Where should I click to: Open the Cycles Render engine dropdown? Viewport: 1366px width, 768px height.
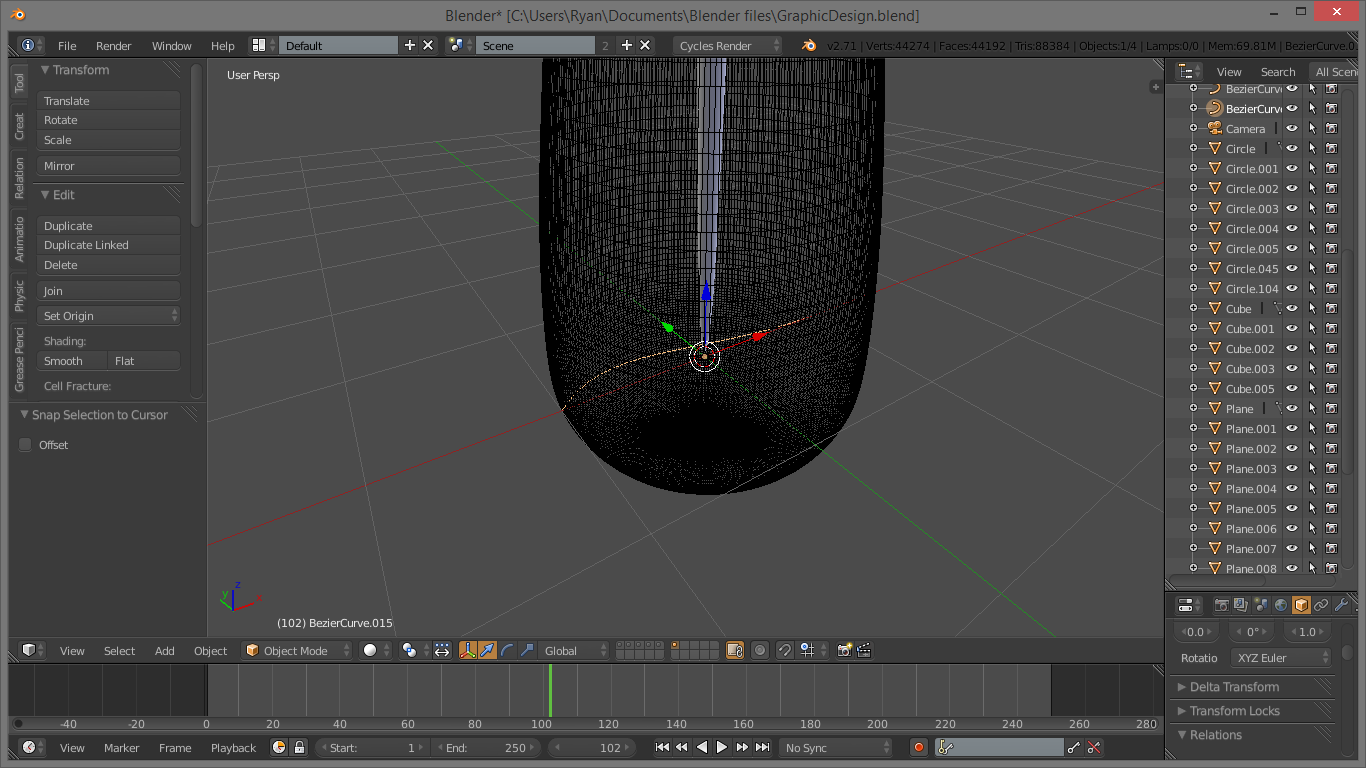[728, 45]
